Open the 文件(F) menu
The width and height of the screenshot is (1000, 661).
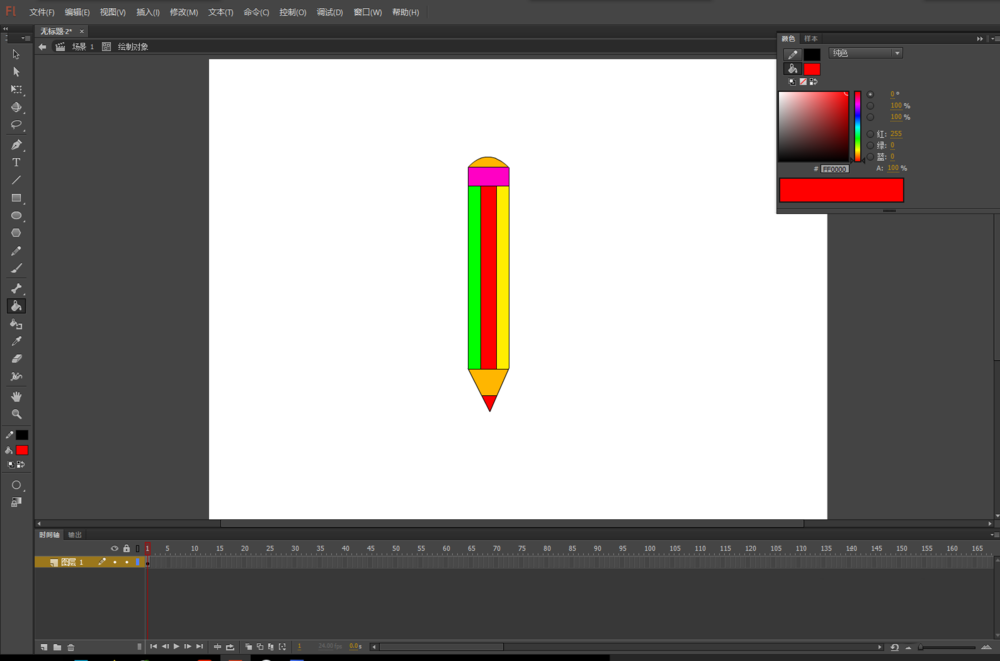pos(42,12)
